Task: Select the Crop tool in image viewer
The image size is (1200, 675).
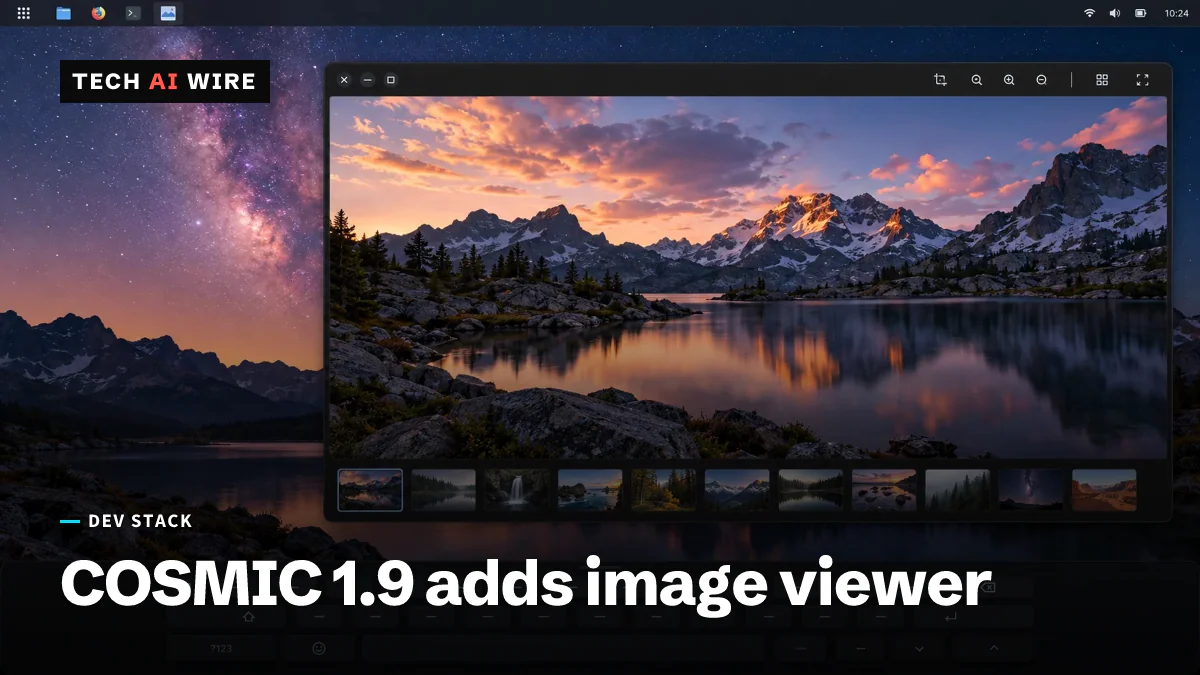Action: click(940, 80)
